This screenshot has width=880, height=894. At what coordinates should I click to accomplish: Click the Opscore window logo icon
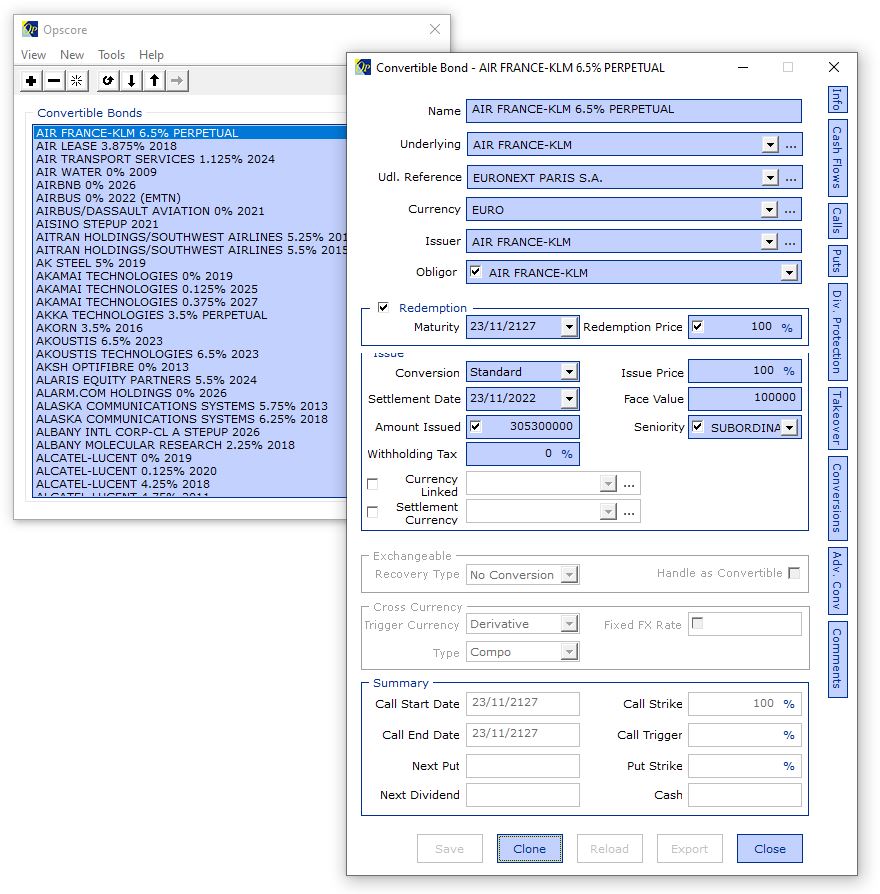pos(30,29)
